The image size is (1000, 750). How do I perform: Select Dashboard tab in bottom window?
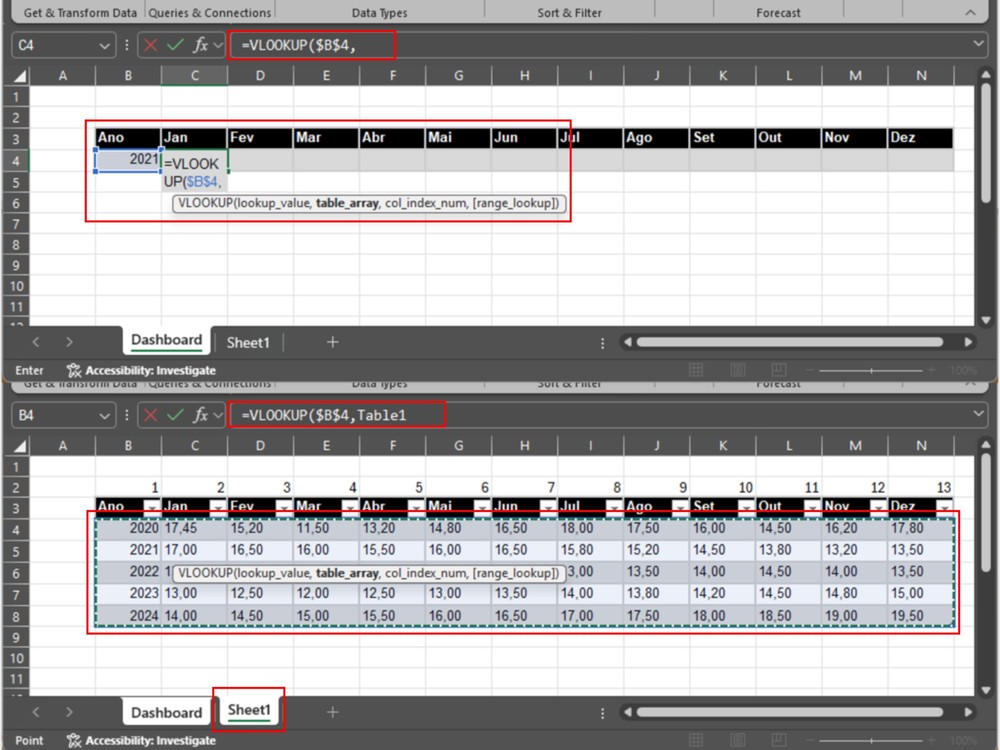click(x=166, y=712)
